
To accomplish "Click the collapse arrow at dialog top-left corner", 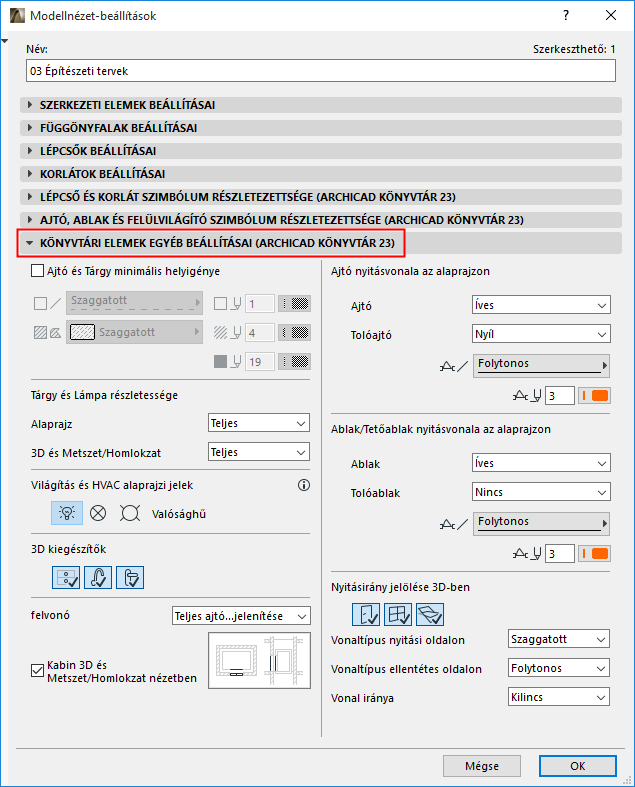I will point(5,41).
